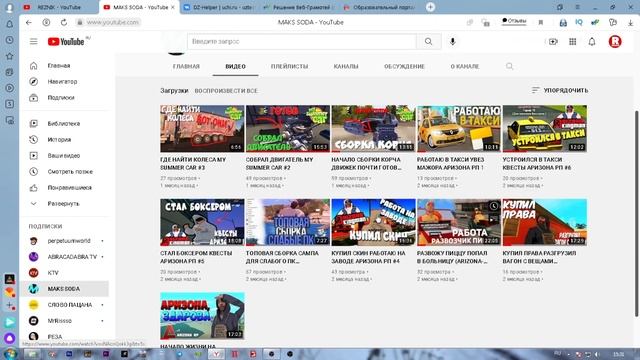Switch to the КАНАЛЫ tab

click(x=346, y=66)
